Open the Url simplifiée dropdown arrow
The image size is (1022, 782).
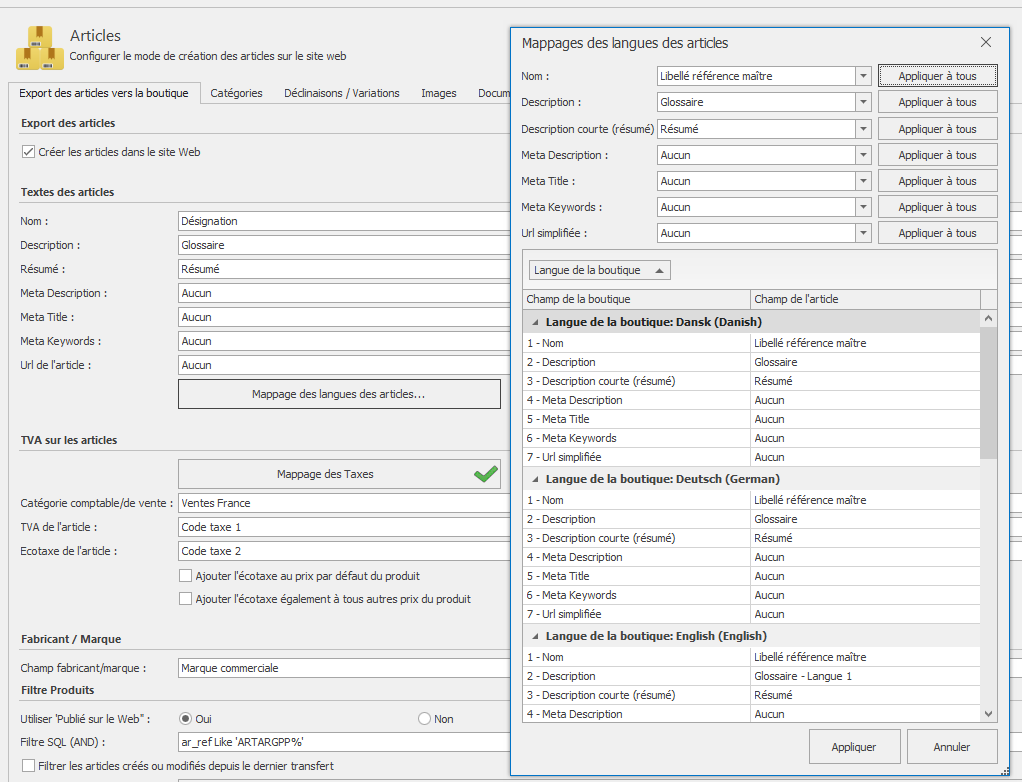click(x=863, y=233)
